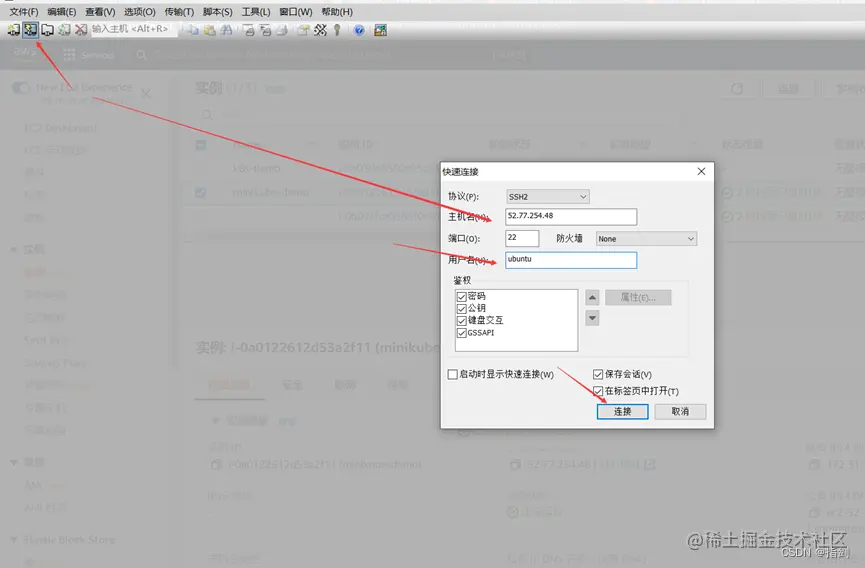
Task: Click the Print Selection toolbar icon
Action: click(x=265, y=30)
